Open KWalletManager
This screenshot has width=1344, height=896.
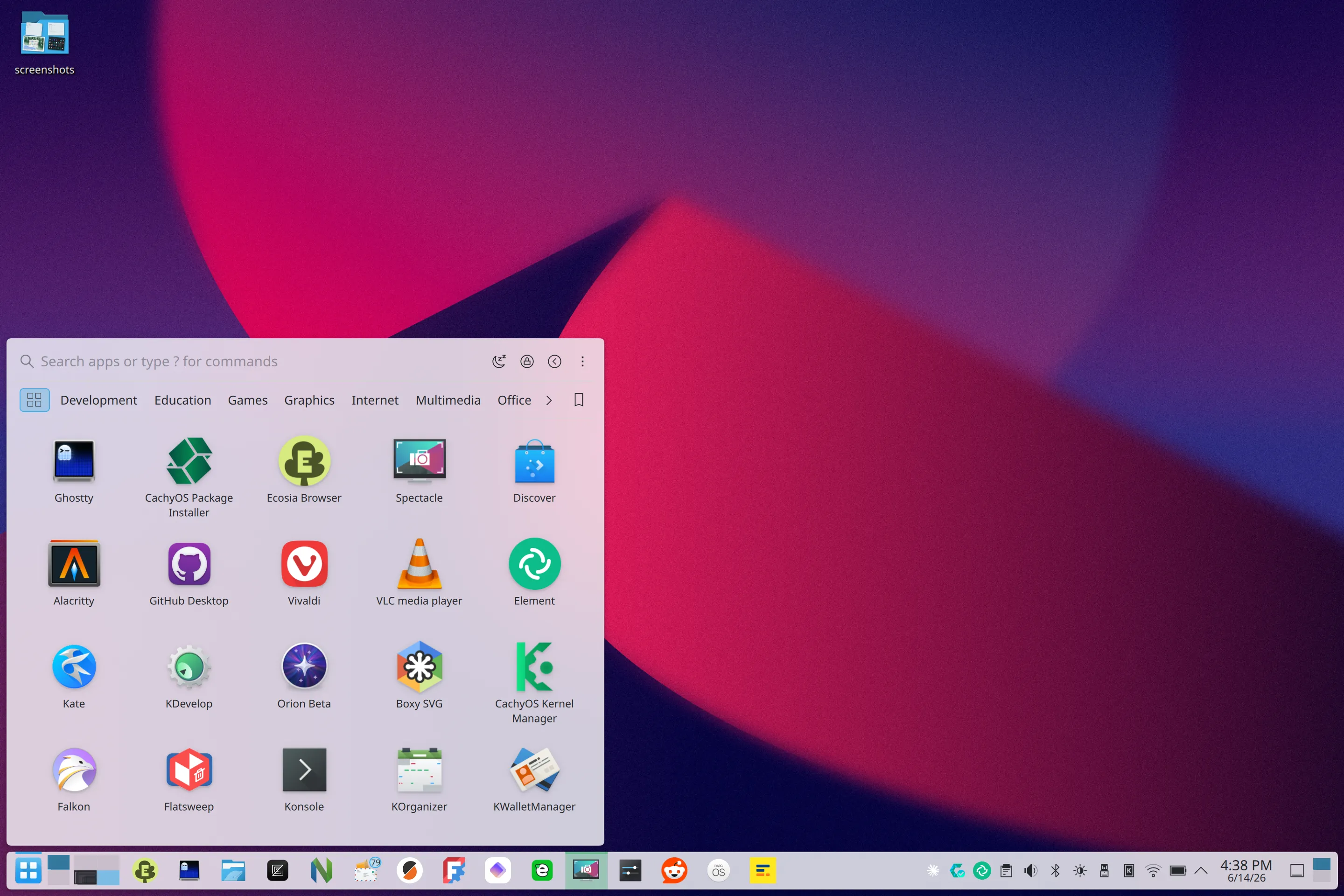pos(534,779)
